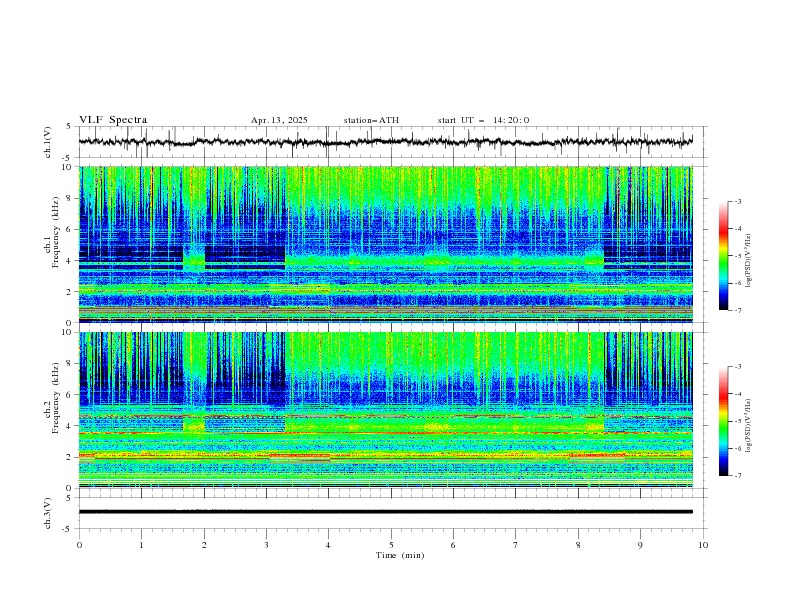
Task: Click time axis tick label '10'
Action: 703,545
